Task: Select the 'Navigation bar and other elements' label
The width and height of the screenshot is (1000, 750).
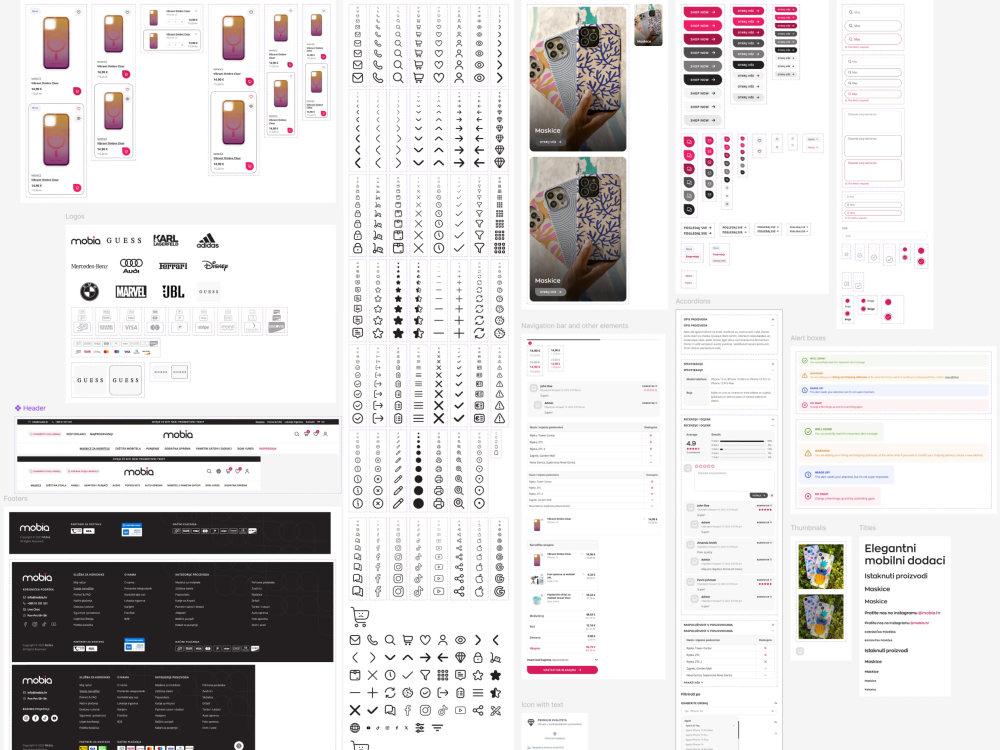Action: [x=575, y=325]
